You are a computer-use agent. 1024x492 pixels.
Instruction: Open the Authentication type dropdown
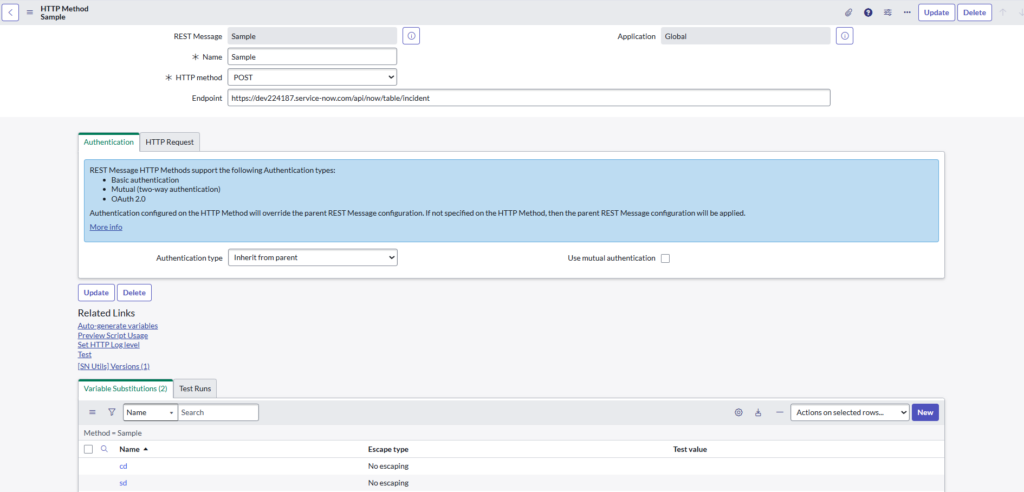(312, 258)
